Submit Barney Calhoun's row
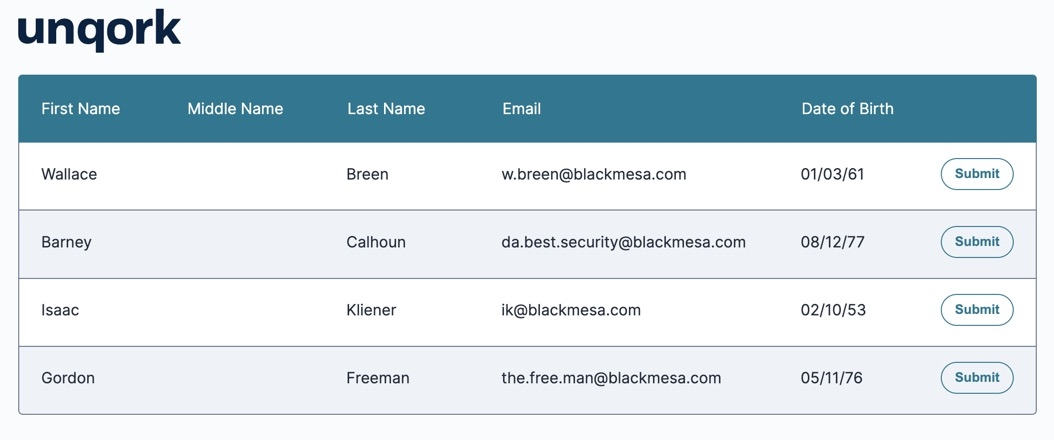This screenshot has height=440, width=1054. coord(977,242)
